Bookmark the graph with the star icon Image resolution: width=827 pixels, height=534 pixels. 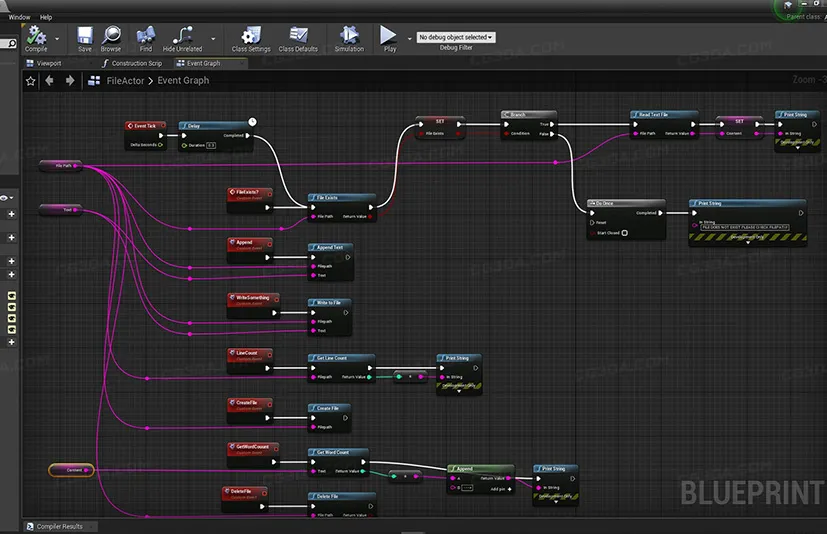tap(31, 81)
